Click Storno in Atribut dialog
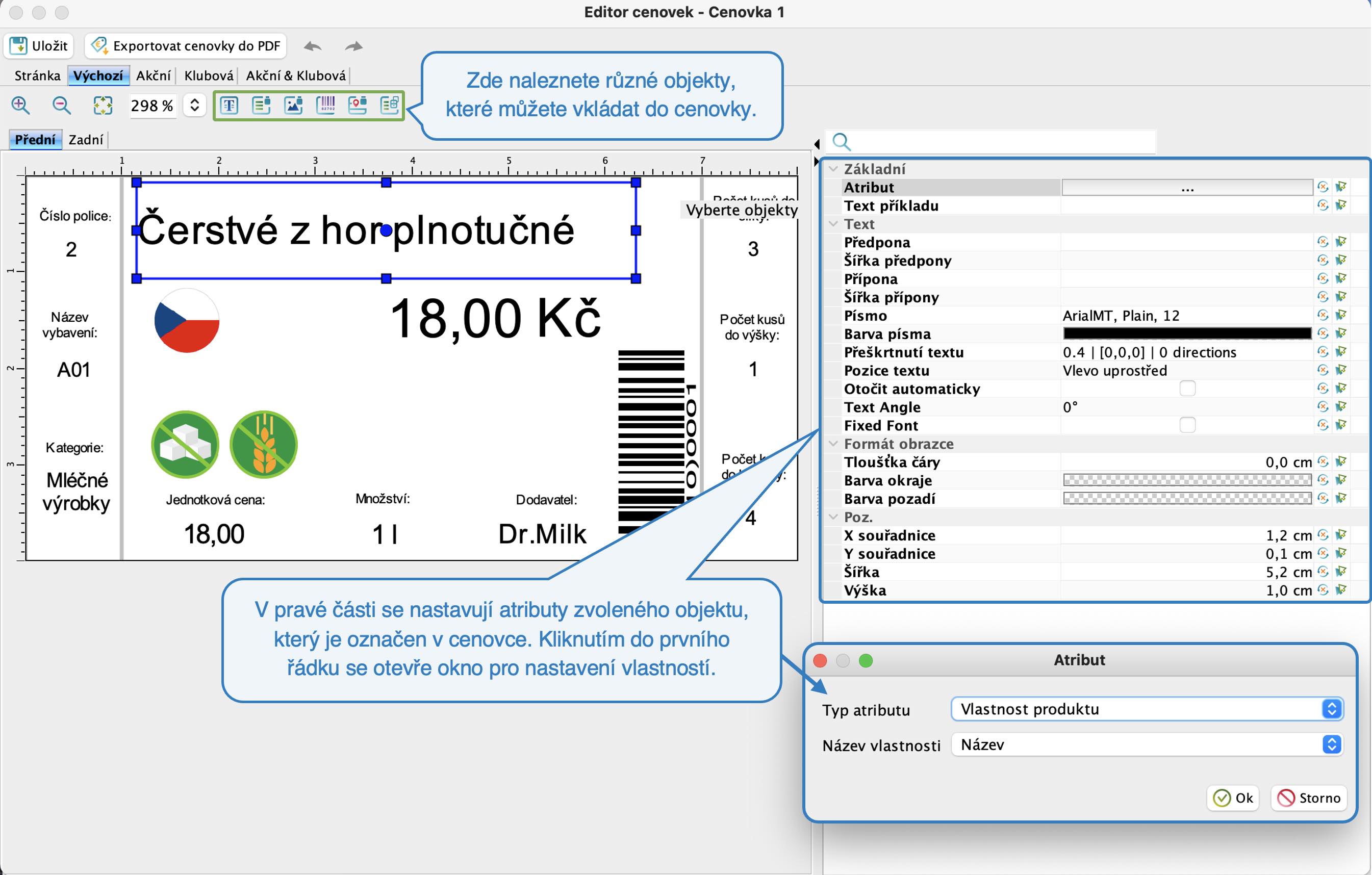 click(x=1309, y=797)
